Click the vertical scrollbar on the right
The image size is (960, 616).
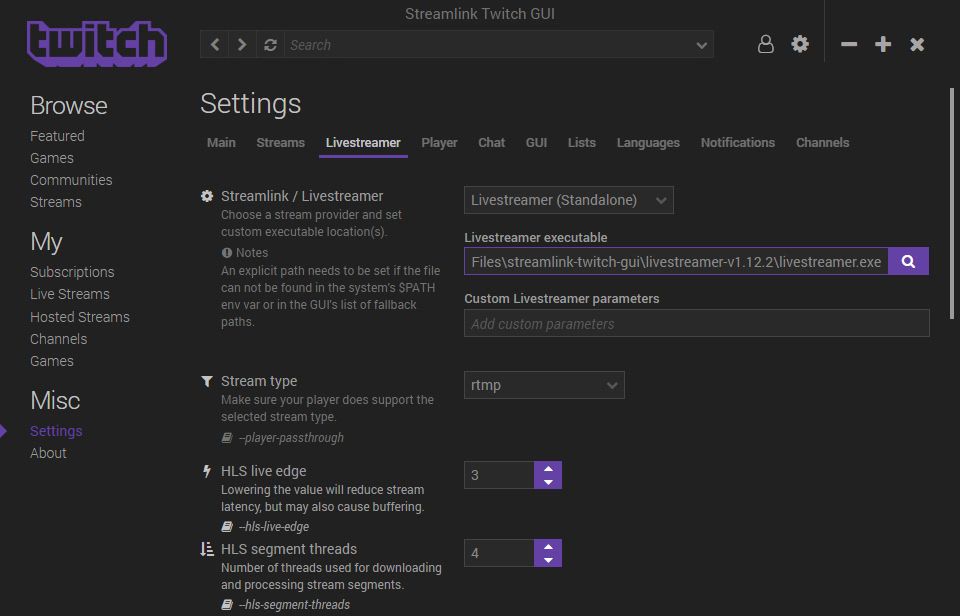tap(951, 203)
